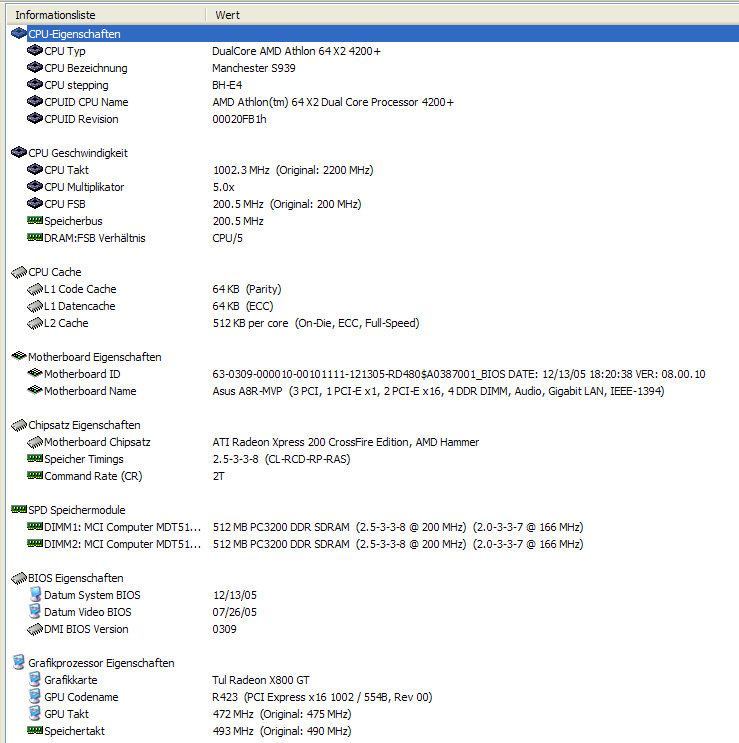Click value '00020FB1h'
This screenshot has height=743, width=739.
(239, 119)
